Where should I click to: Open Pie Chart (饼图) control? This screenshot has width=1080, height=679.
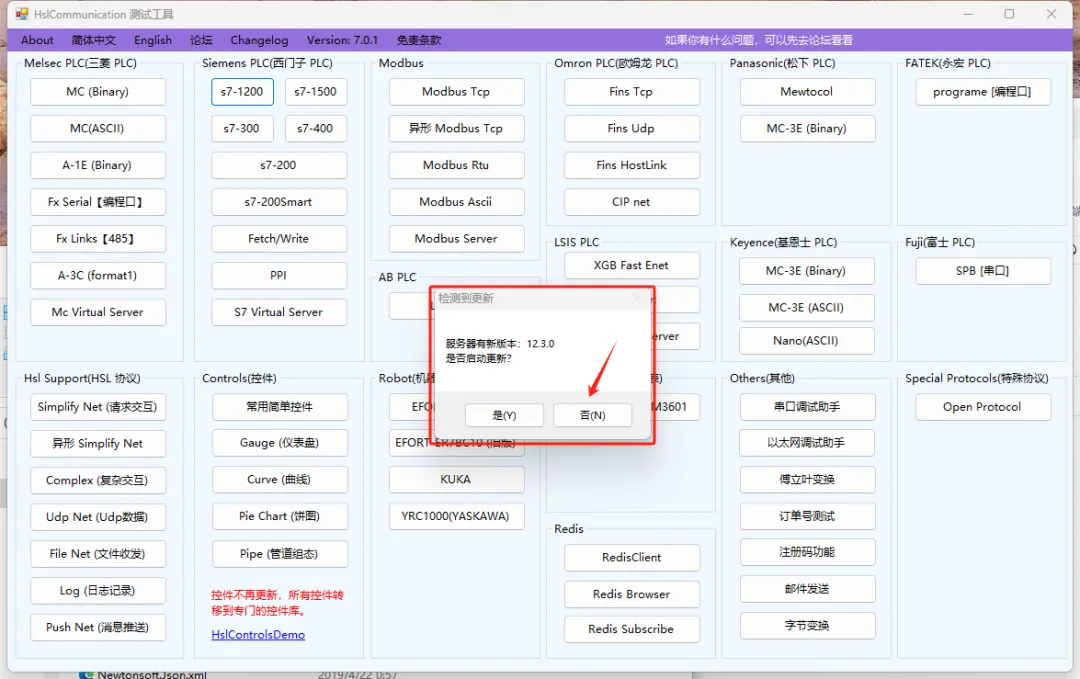[x=280, y=516]
